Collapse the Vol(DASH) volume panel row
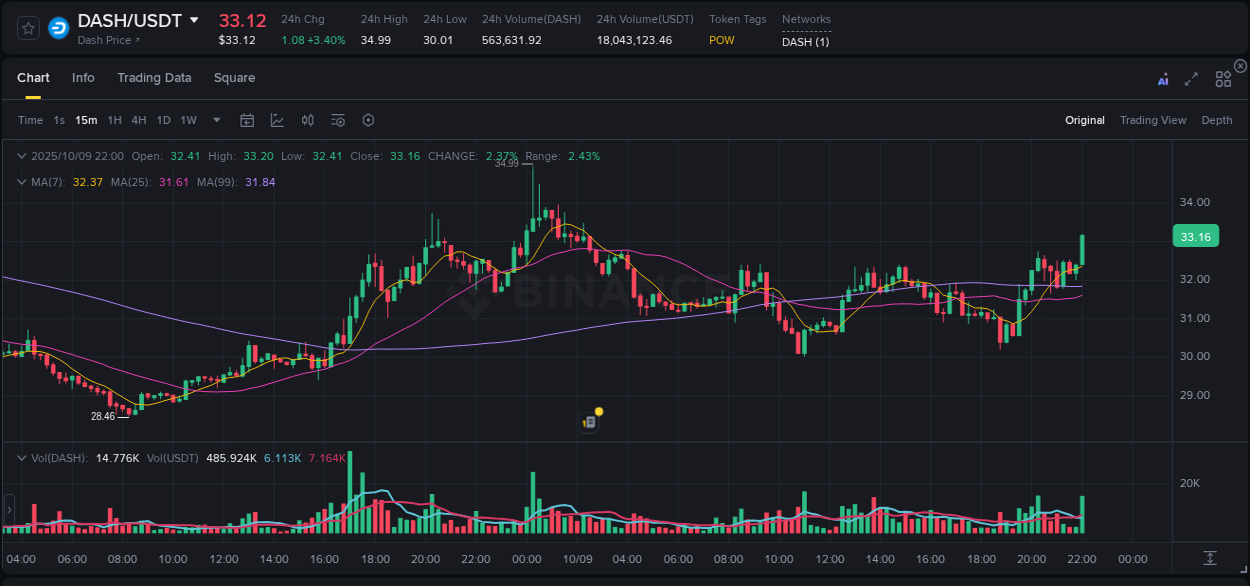The height and width of the screenshot is (586, 1250). (x=21, y=457)
